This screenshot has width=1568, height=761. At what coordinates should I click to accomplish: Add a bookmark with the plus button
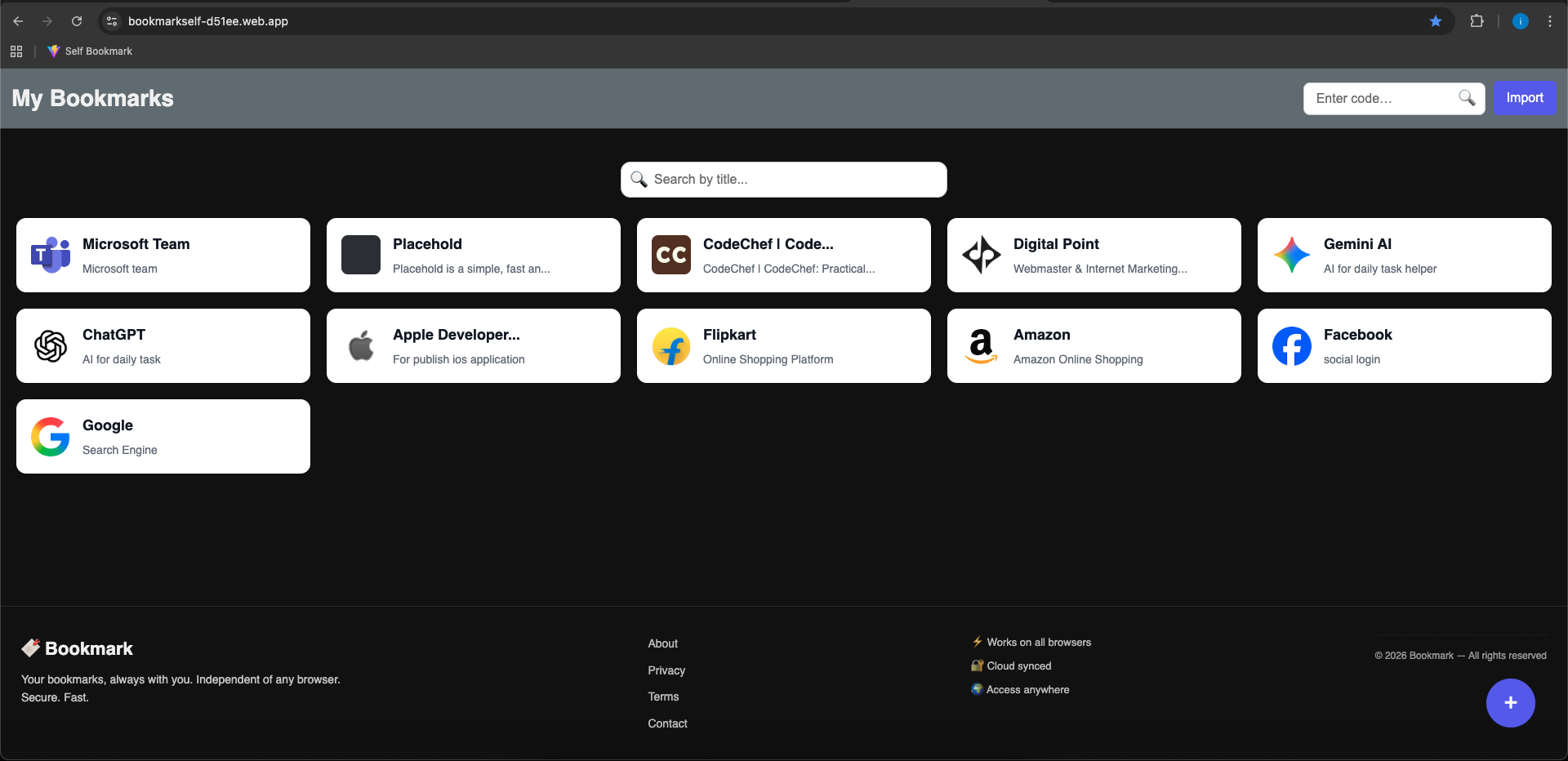[1511, 703]
